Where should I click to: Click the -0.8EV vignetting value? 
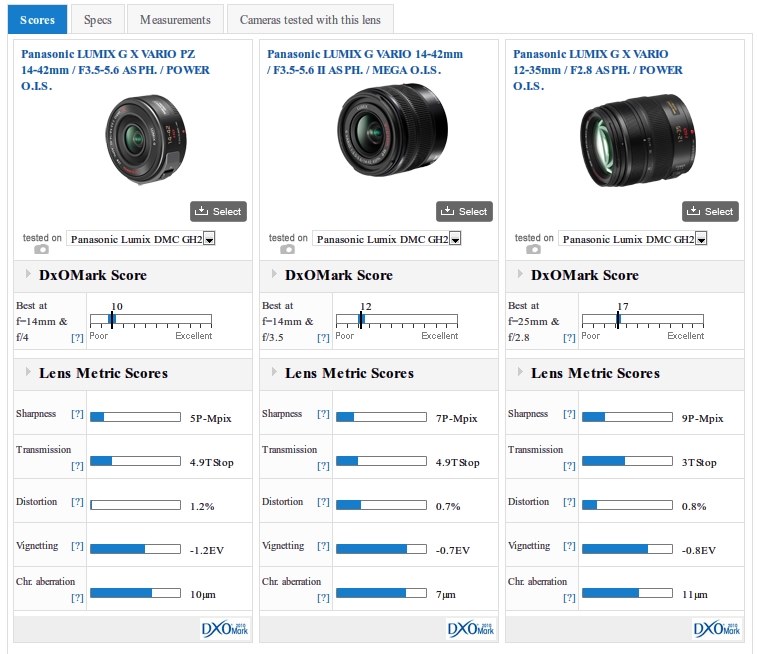coord(699,550)
